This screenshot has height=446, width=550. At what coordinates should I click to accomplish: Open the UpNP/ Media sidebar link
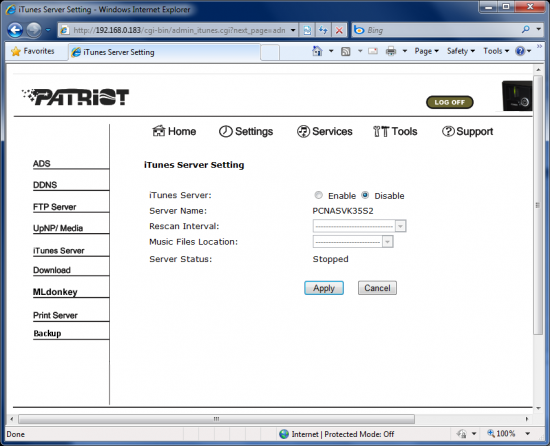coord(58,228)
